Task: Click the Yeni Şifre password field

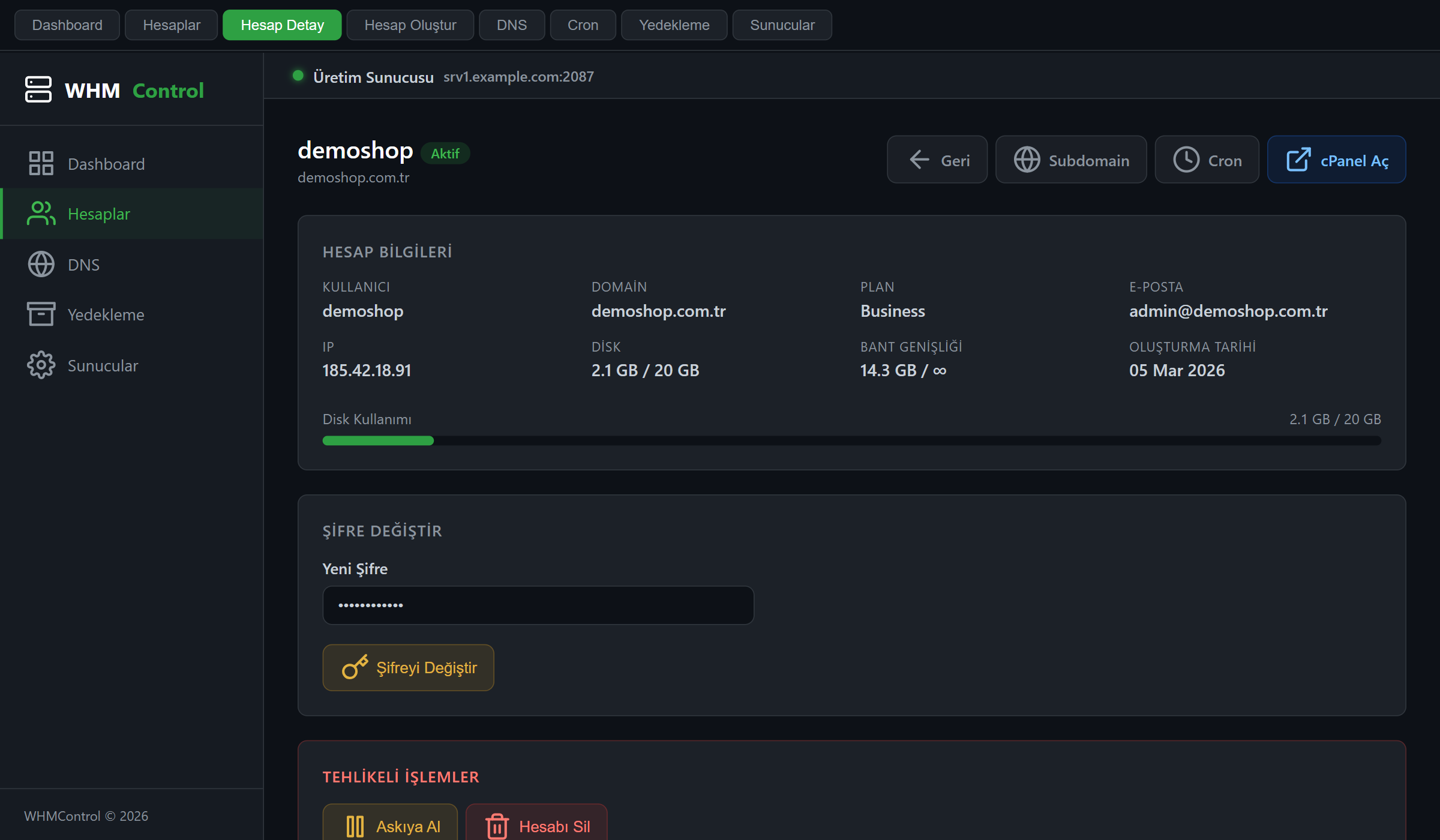Action: click(x=538, y=605)
